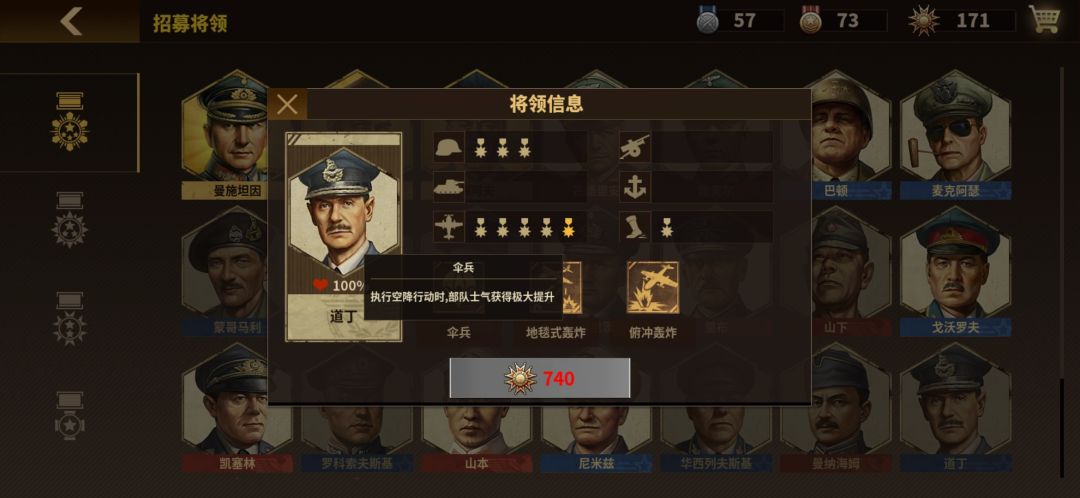Screen dimensions: 1080x498
Task: Click the infantry helmet stat icon
Action: (x=449, y=147)
